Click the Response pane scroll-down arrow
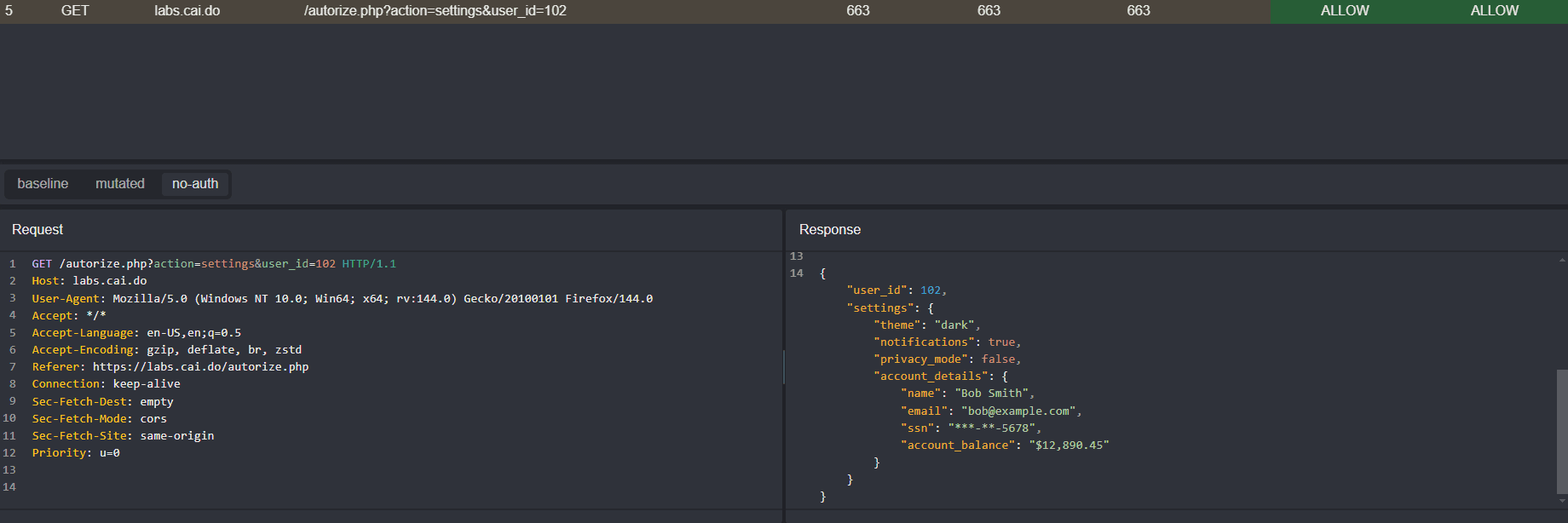1568x523 pixels. 1561,501
